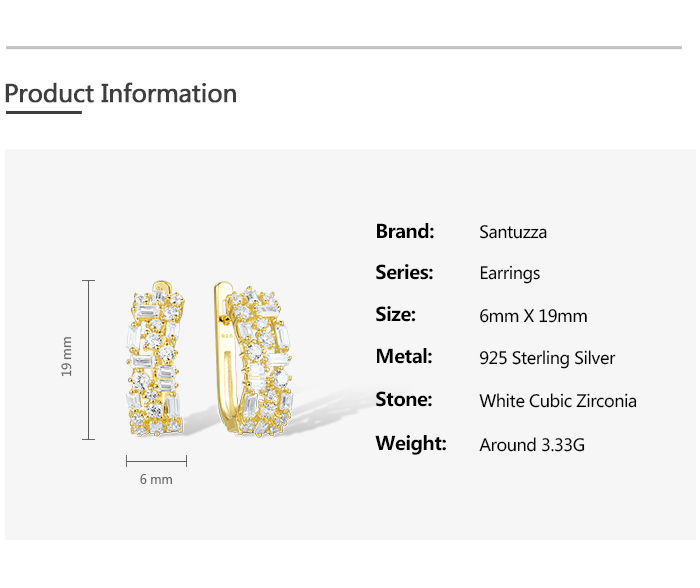Image resolution: width=700 pixels, height=588 pixels.
Task: Click the Size label
Action: click(396, 314)
